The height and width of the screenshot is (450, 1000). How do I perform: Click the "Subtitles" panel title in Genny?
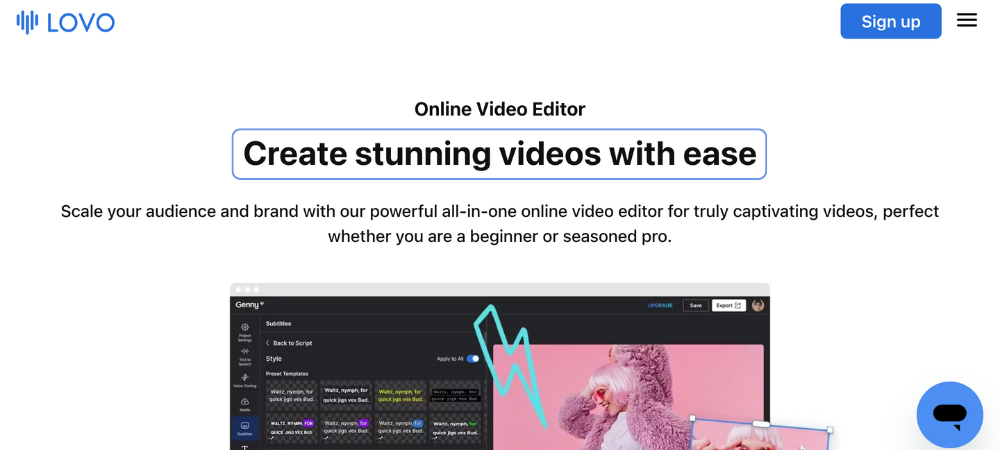click(x=278, y=324)
